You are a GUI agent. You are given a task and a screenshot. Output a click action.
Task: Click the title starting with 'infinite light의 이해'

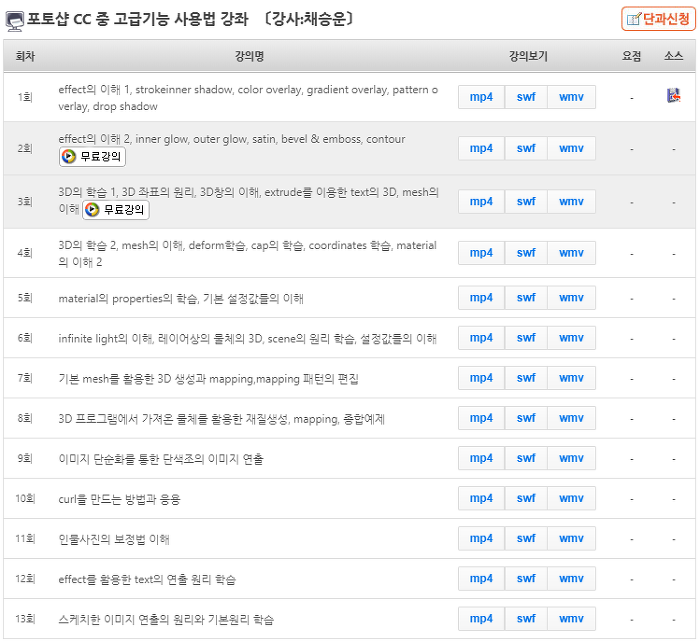pos(247,338)
